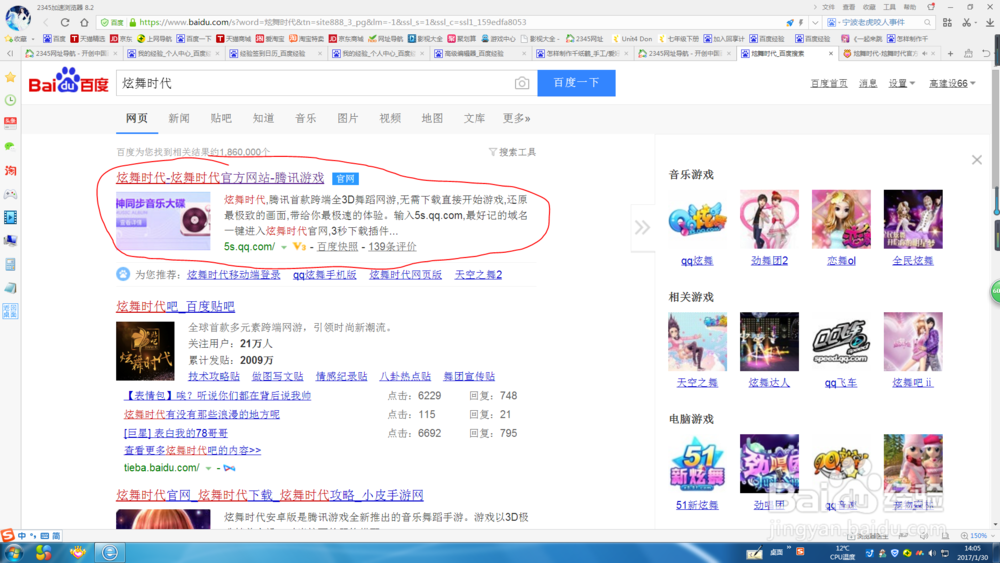Reload the page with the refresh icon
This screenshot has width=1000, height=563.
coord(64,22)
